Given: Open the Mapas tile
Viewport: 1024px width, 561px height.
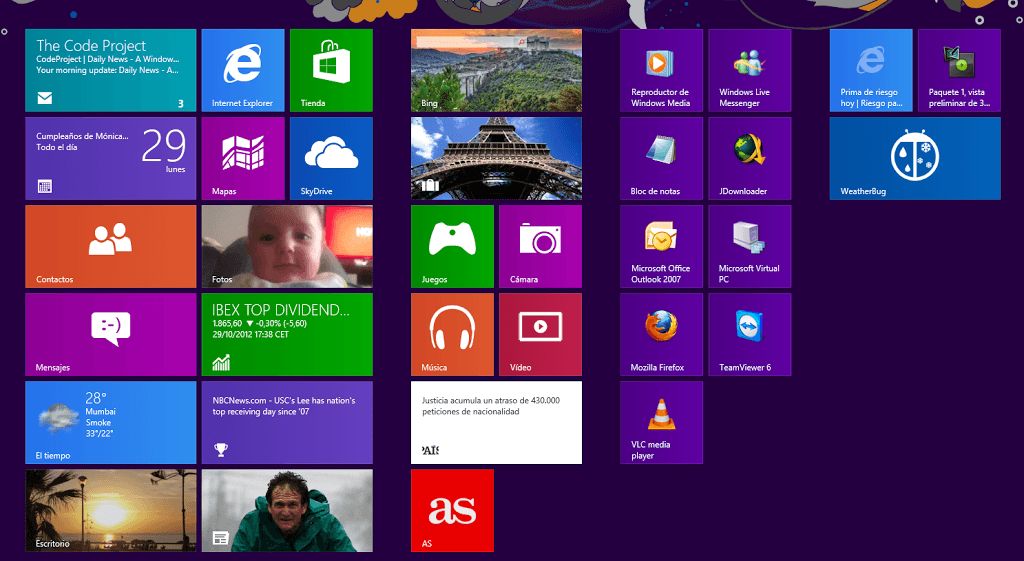Looking at the screenshot, I should pos(243,159).
